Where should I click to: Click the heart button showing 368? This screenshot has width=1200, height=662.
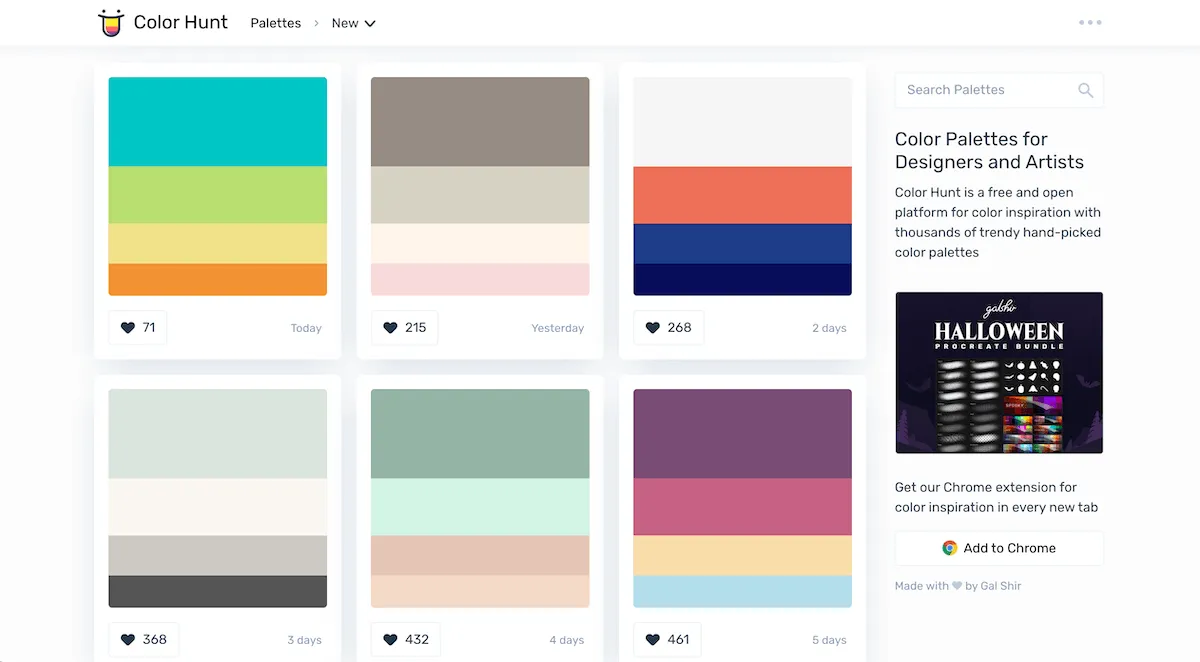point(143,639)
